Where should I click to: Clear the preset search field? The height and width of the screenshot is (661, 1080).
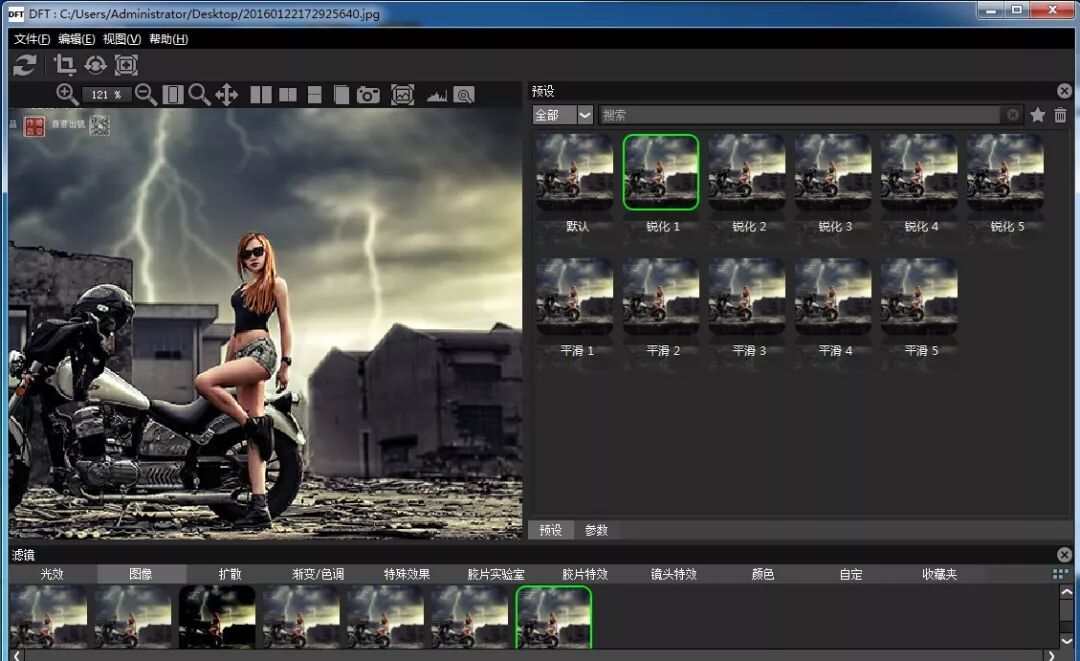tap(1012, 115)
